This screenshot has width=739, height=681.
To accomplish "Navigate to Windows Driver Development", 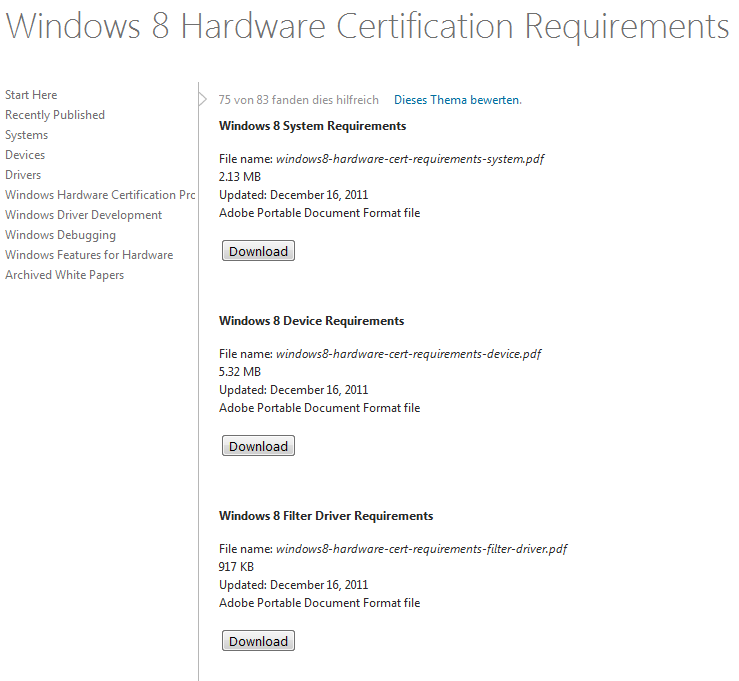I will point(83,215).
